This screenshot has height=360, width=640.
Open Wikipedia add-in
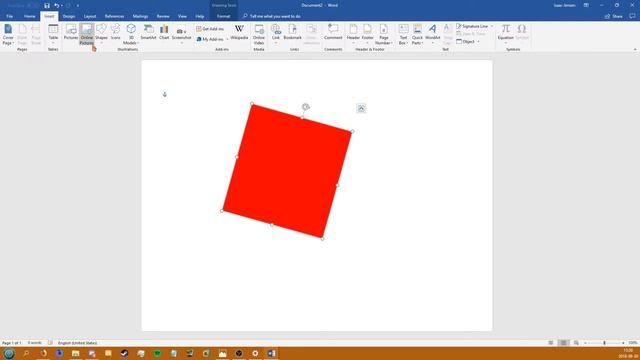(x=239, y=33)
